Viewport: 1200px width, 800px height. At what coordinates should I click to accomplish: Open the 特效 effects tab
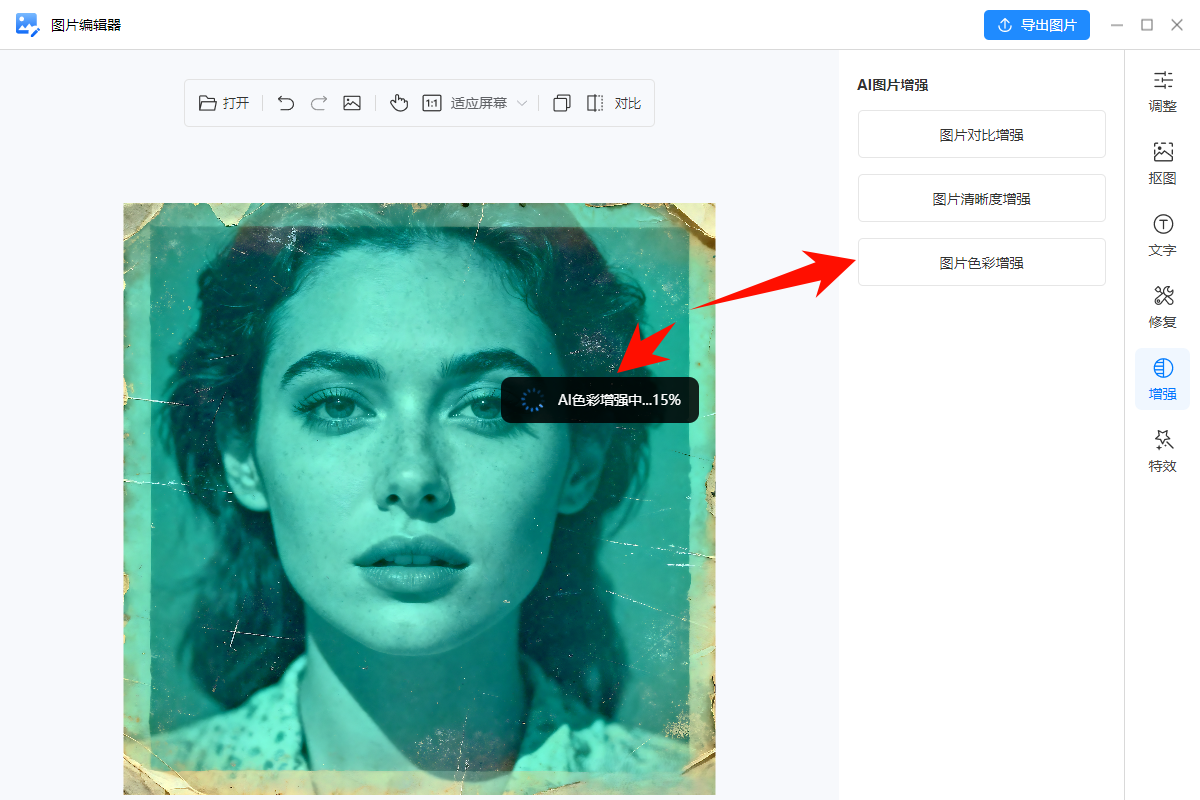point(1162,452)
